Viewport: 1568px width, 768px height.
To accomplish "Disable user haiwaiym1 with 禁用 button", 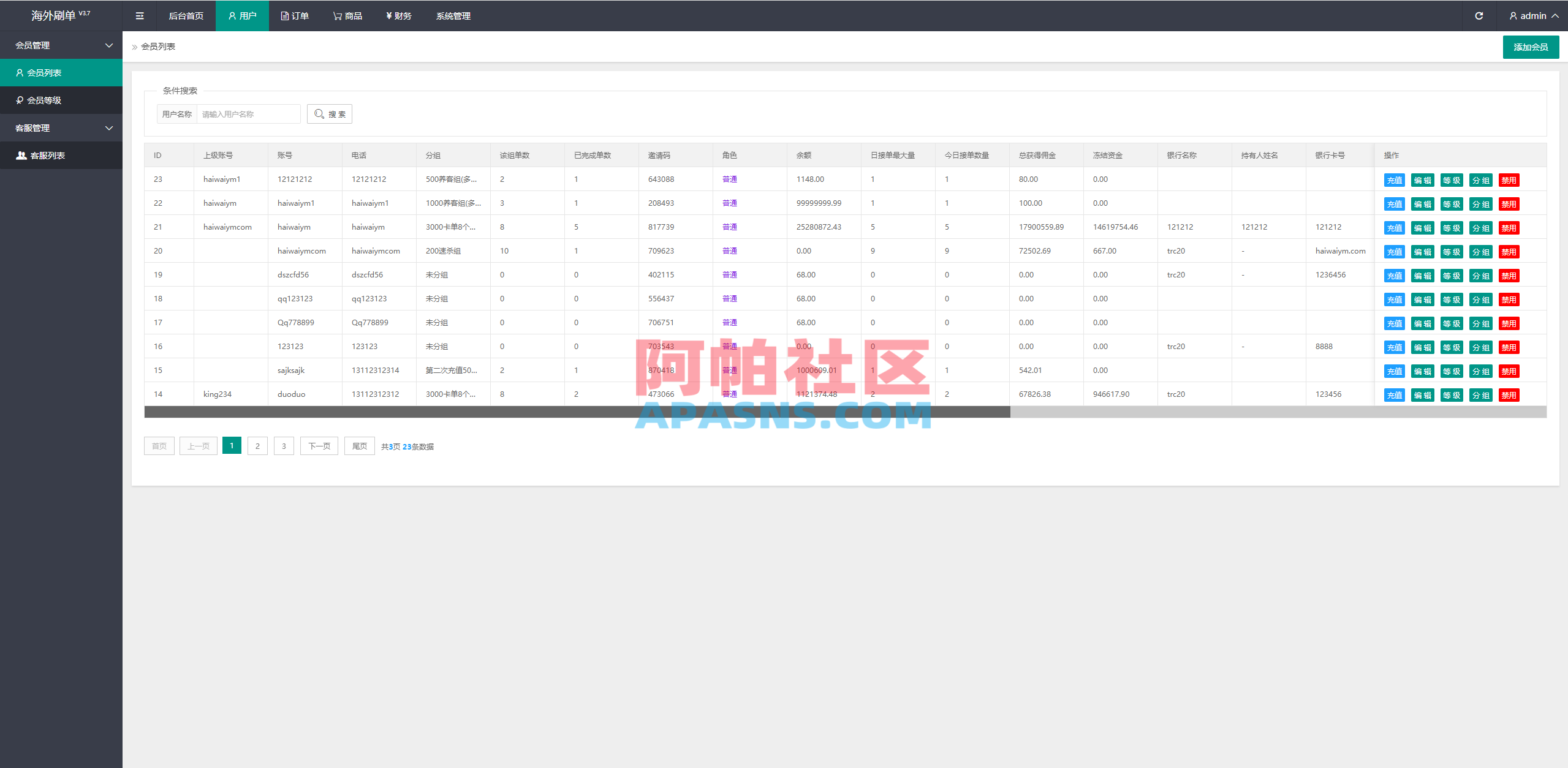I will pos(1509,204).
